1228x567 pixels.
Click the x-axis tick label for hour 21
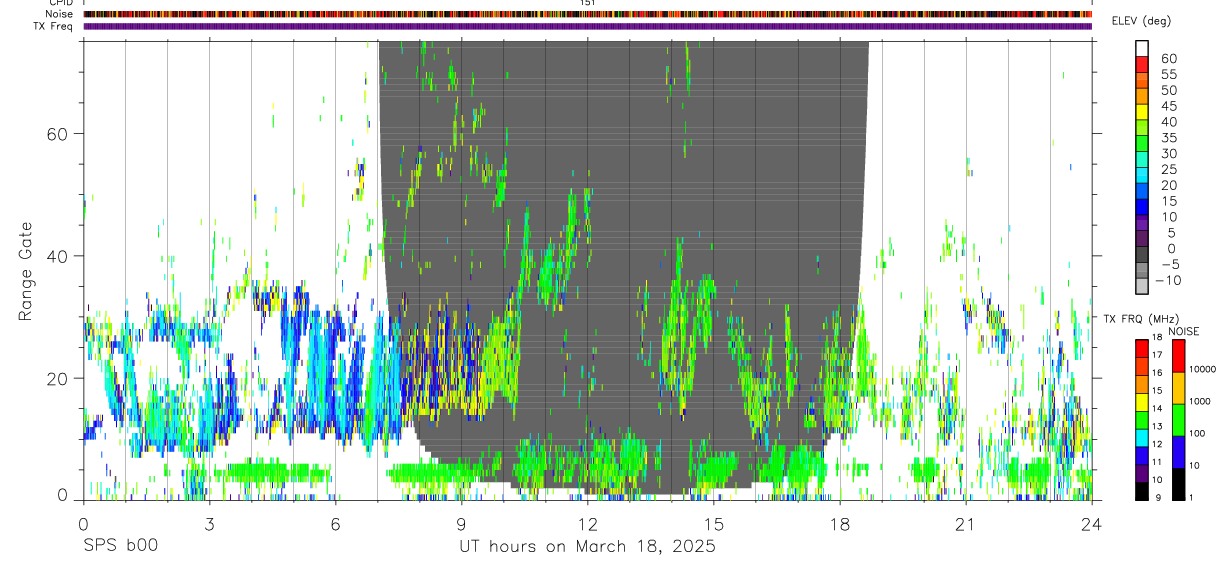[966, 524]
